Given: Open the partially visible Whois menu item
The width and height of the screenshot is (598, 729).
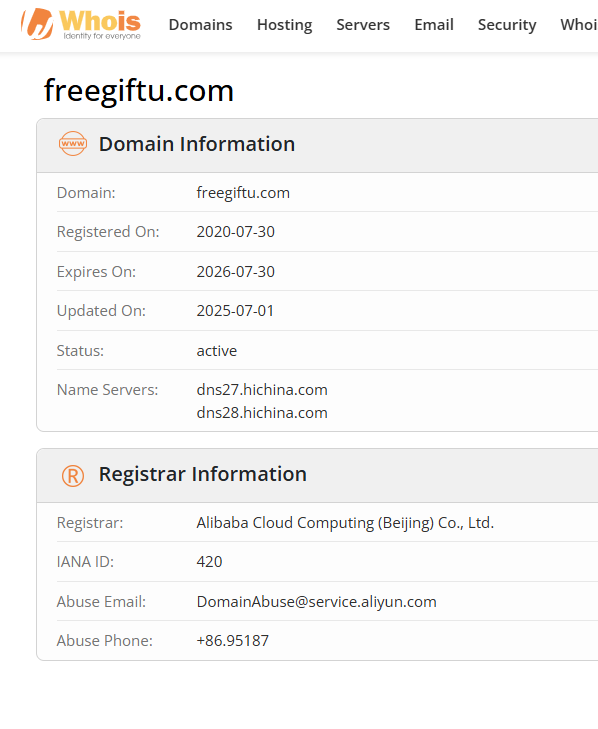Looking at the screenshot, I should [x=579, y=25].
